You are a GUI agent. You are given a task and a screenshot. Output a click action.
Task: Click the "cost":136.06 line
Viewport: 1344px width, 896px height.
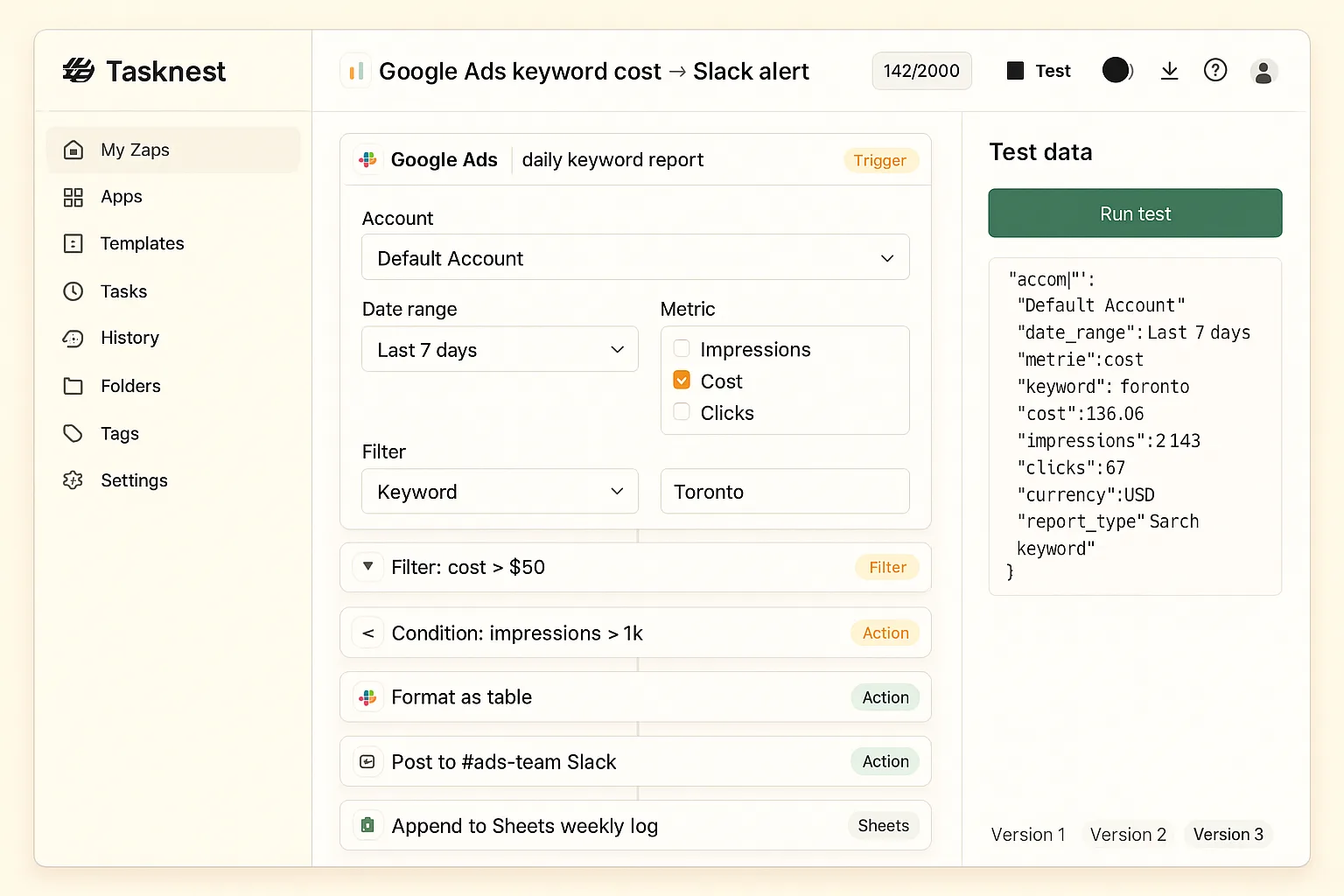[x=1081, y=414]
